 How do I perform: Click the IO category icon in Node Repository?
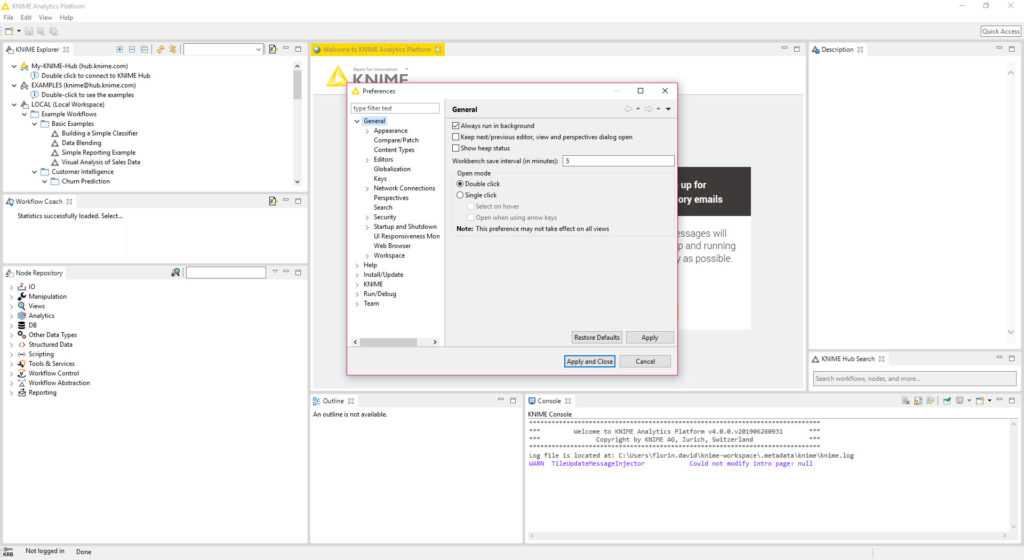22,287
